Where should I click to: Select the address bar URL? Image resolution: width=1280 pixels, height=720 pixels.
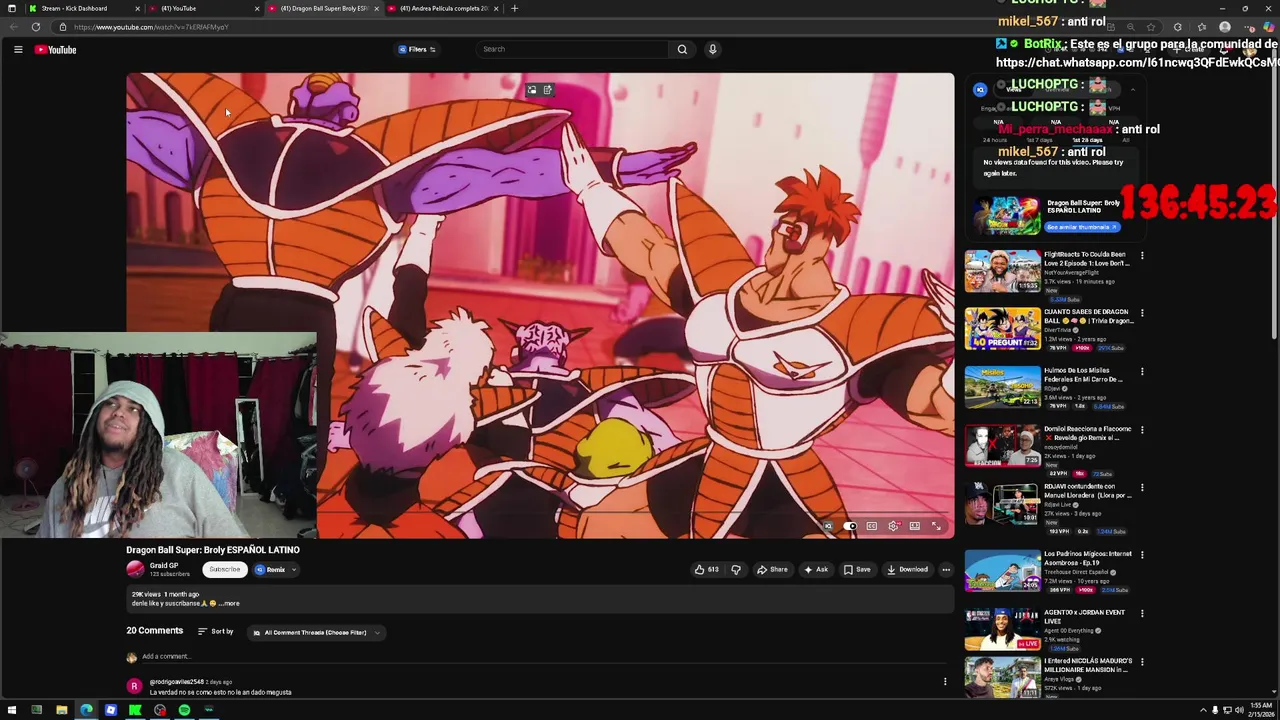point(151,27)
